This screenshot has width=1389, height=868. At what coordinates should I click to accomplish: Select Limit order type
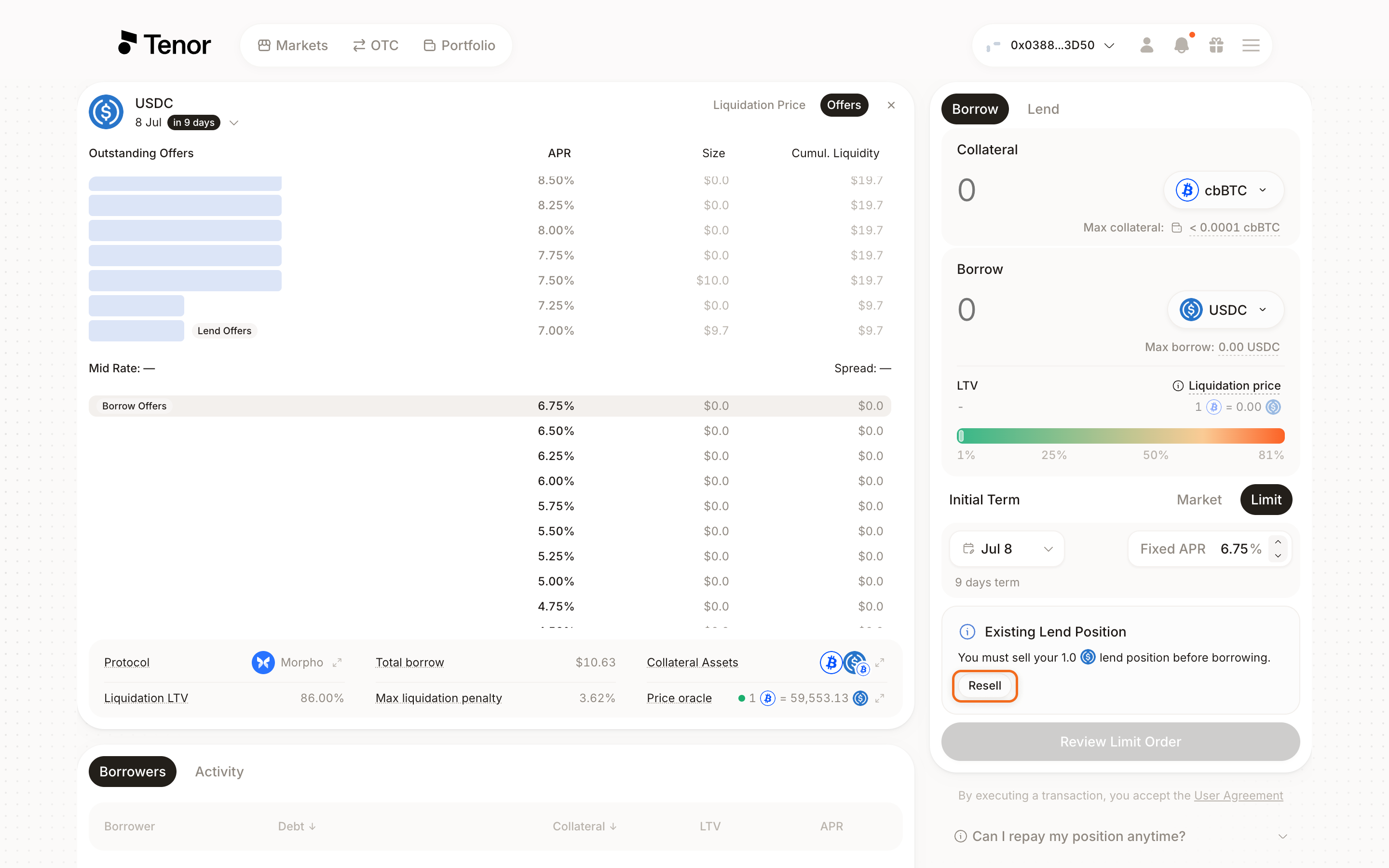[1266, 500]
